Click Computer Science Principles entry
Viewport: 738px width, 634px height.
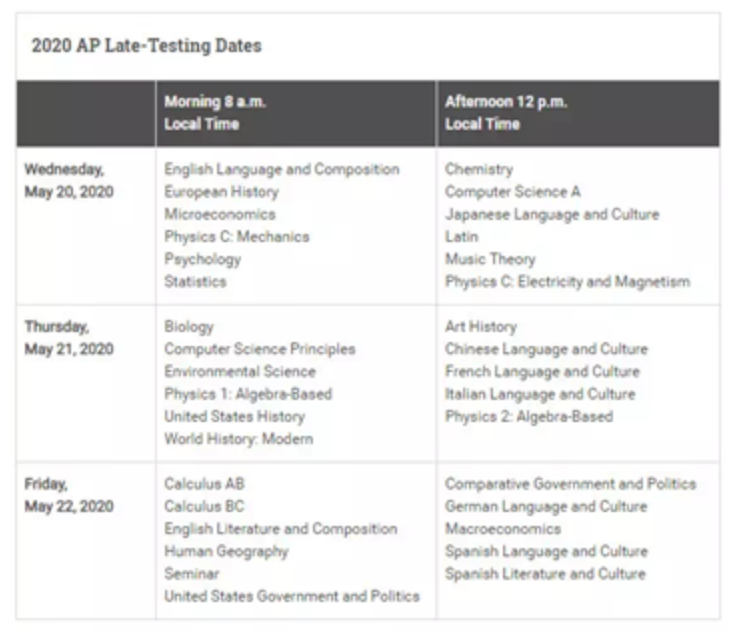click(x=259, y=350)
